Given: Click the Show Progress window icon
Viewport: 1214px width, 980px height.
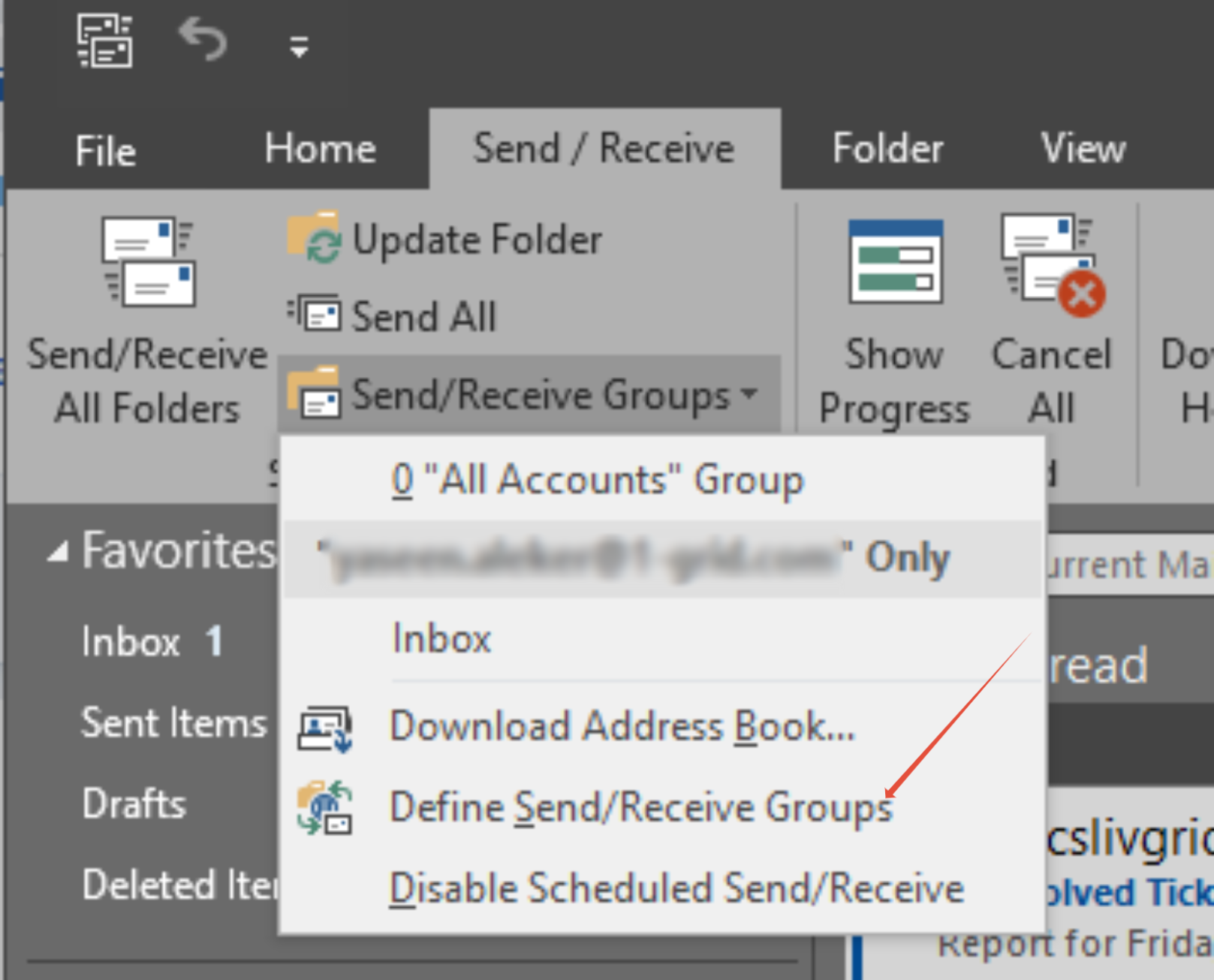Looking at the screenshot, I should 895,261.
